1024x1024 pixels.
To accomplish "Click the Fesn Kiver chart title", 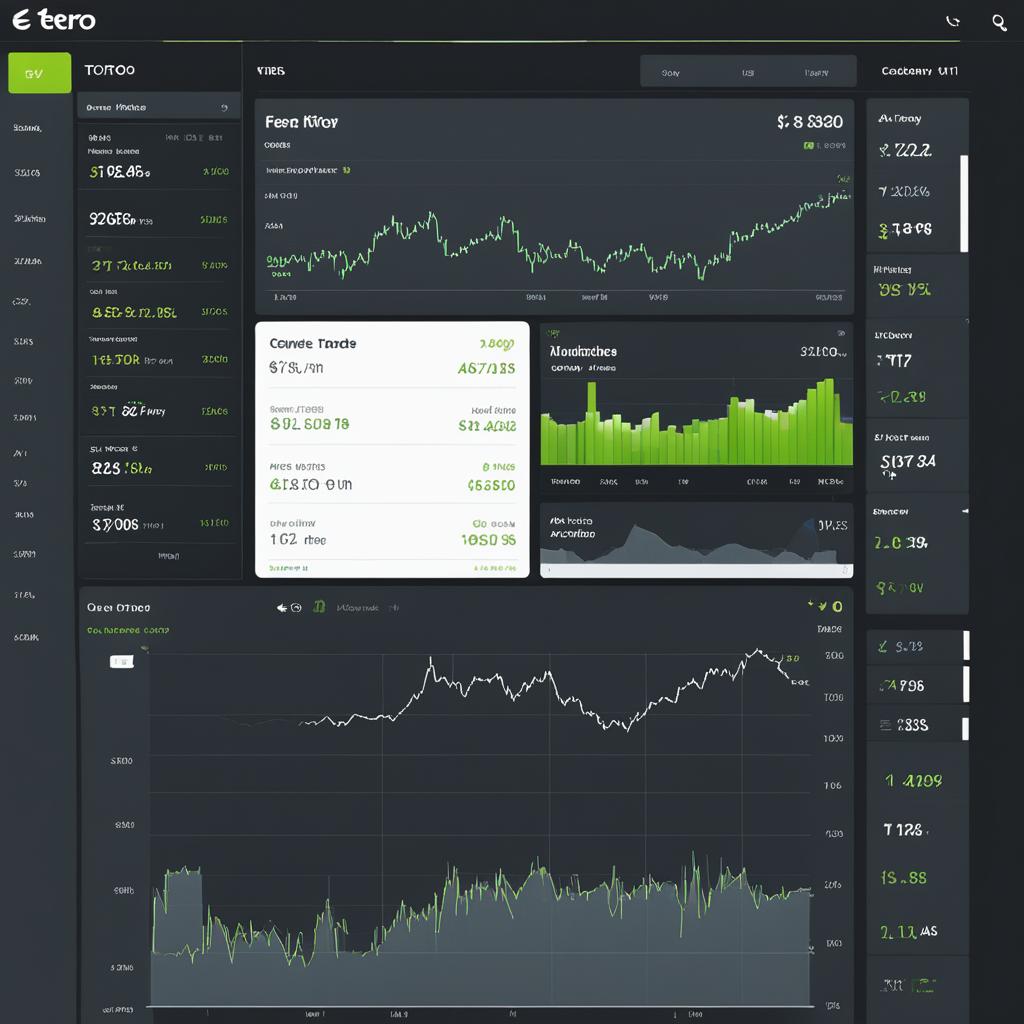I will [301, 122].
